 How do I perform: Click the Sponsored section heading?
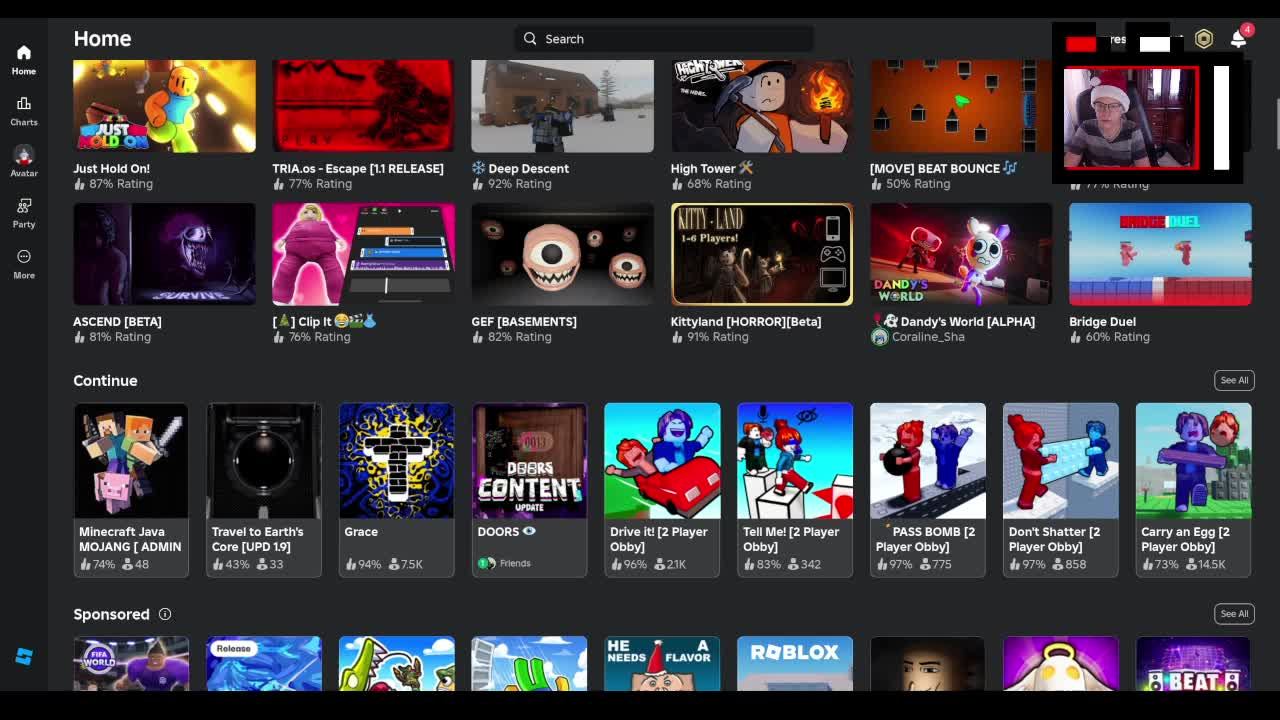(111, 614)
